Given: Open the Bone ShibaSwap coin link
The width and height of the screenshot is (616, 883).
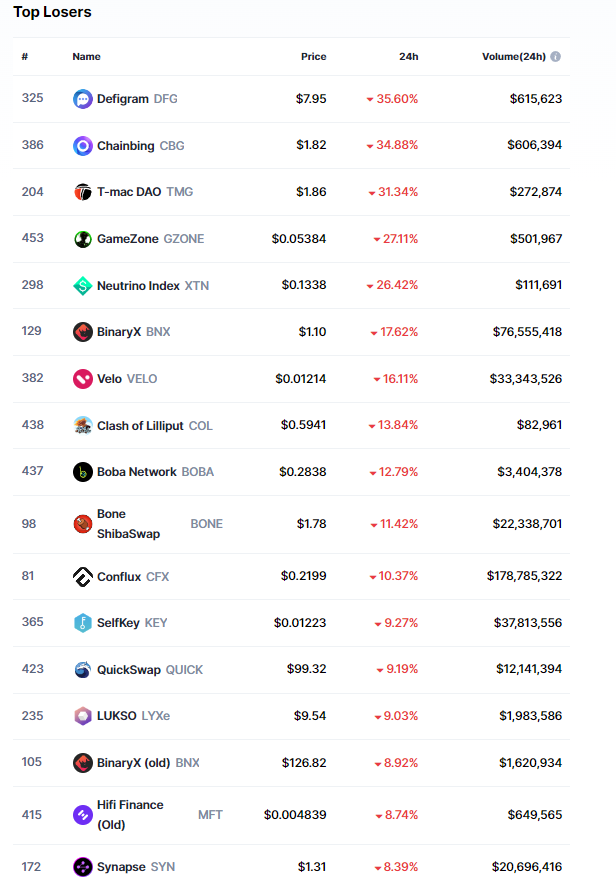Looking at the screenshot, I should coord(128,524).
